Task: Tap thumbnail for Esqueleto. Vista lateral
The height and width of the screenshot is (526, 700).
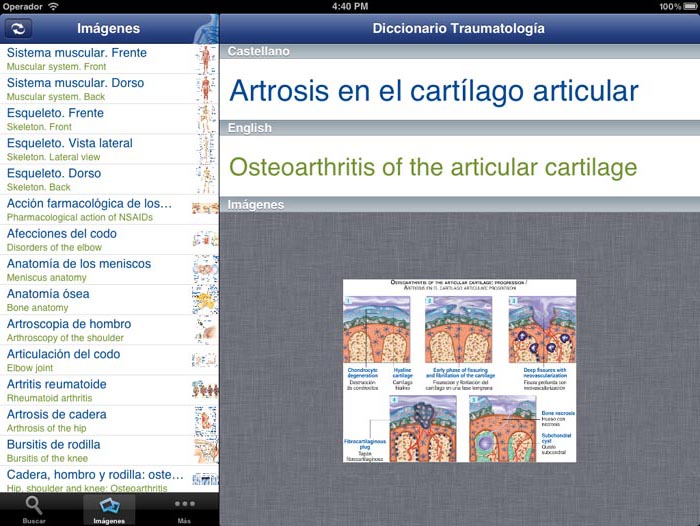Action: tap(205, 149)
